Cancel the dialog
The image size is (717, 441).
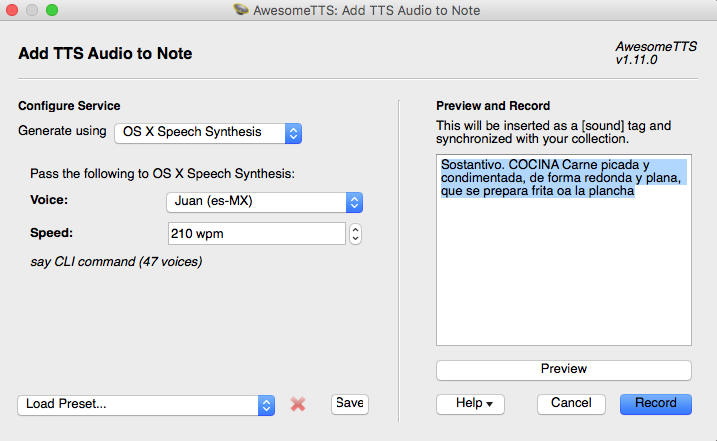[571, 404]
